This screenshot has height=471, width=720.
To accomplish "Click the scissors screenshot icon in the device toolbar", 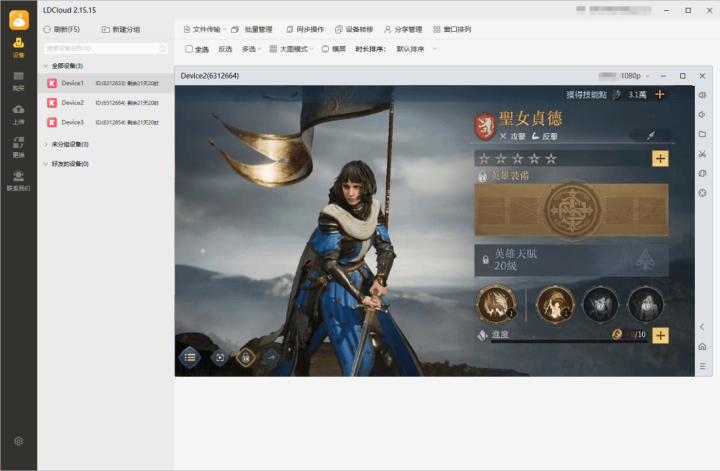I will click(x=703, y=154).
